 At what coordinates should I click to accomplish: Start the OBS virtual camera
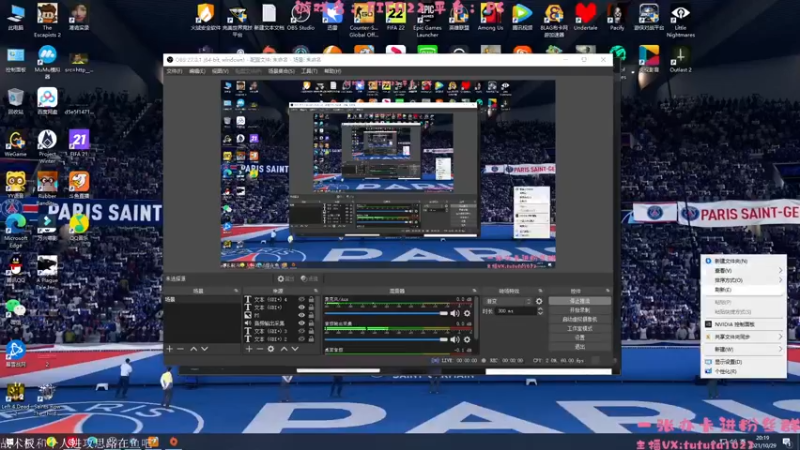[x=580, y=319]
